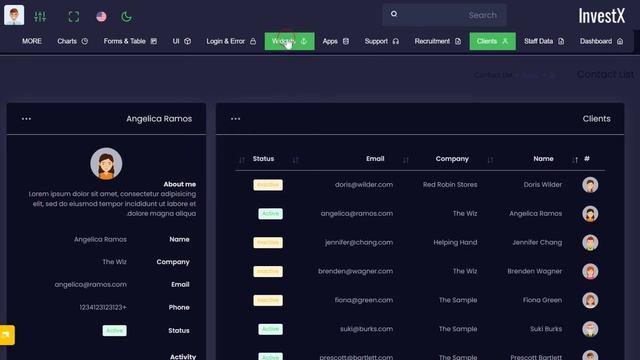
Task: Select email suki@burks.com
Action: (367, 329)
